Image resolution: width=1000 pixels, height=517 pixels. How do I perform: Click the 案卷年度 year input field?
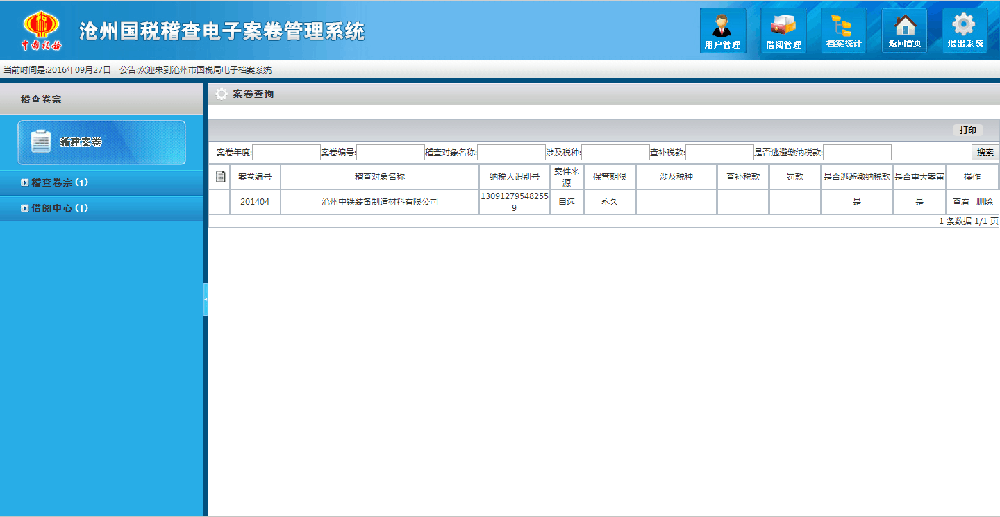(285, 152)
